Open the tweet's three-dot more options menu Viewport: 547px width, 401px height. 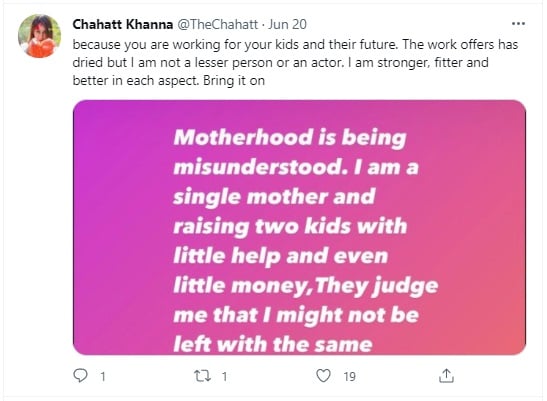(518, 24)
